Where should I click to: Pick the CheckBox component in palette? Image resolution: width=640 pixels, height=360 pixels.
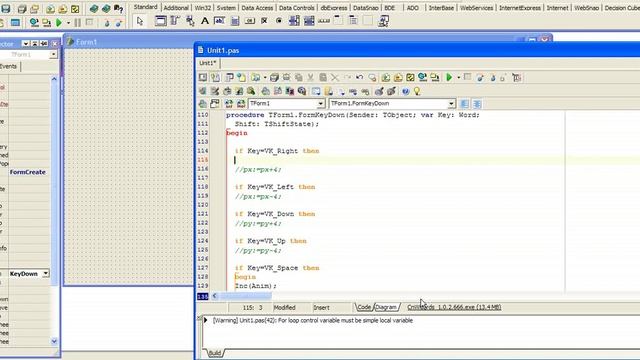[264, 21]
